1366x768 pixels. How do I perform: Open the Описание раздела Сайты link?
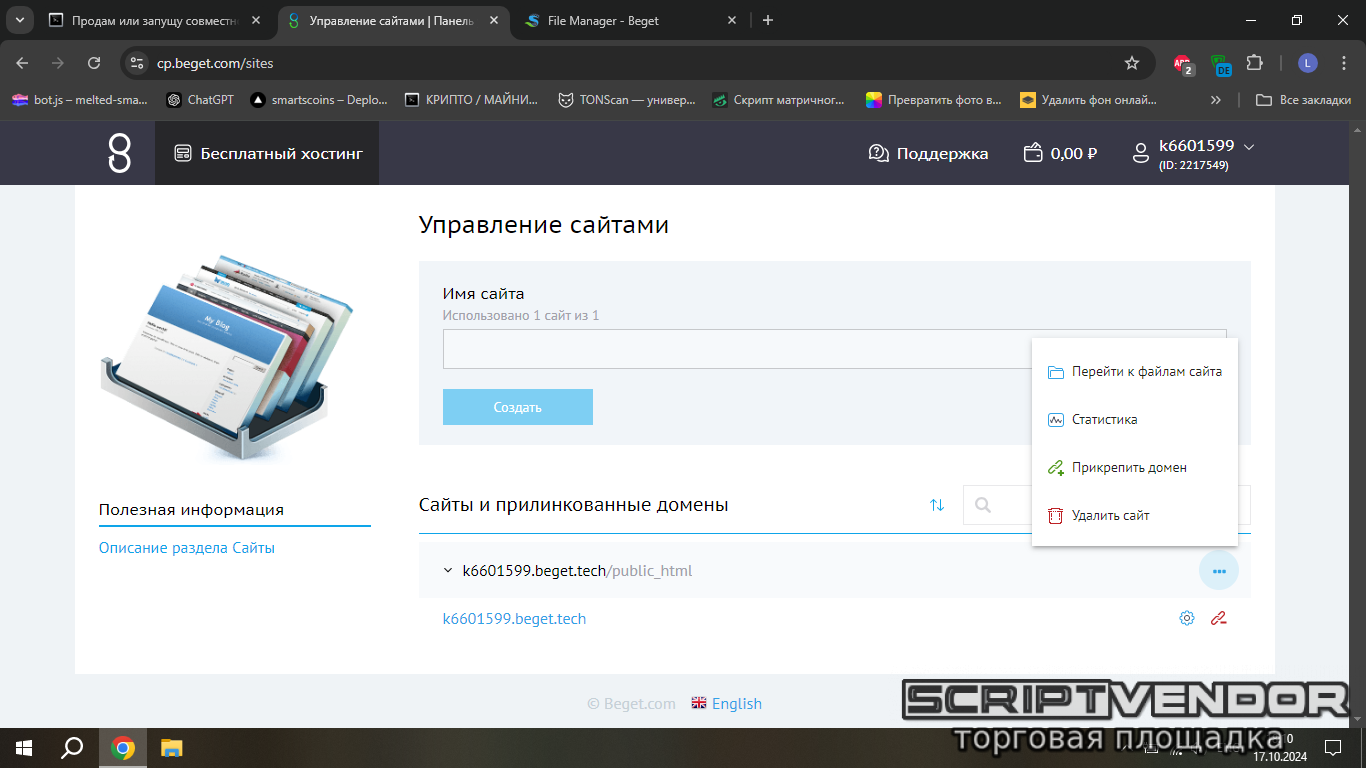click(x=187, y=548)
